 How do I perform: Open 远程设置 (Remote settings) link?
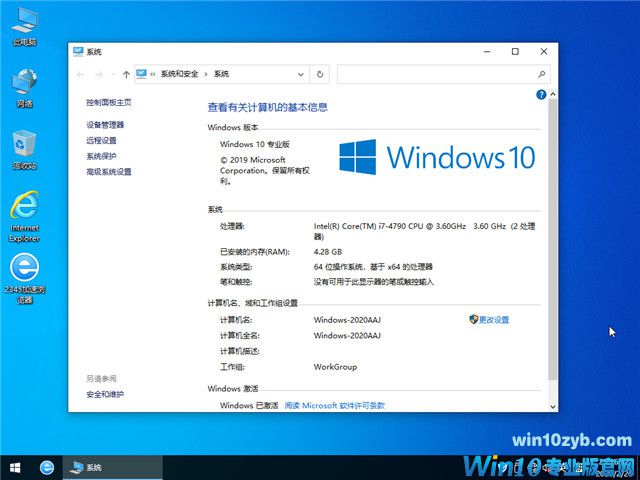[101, 141]
